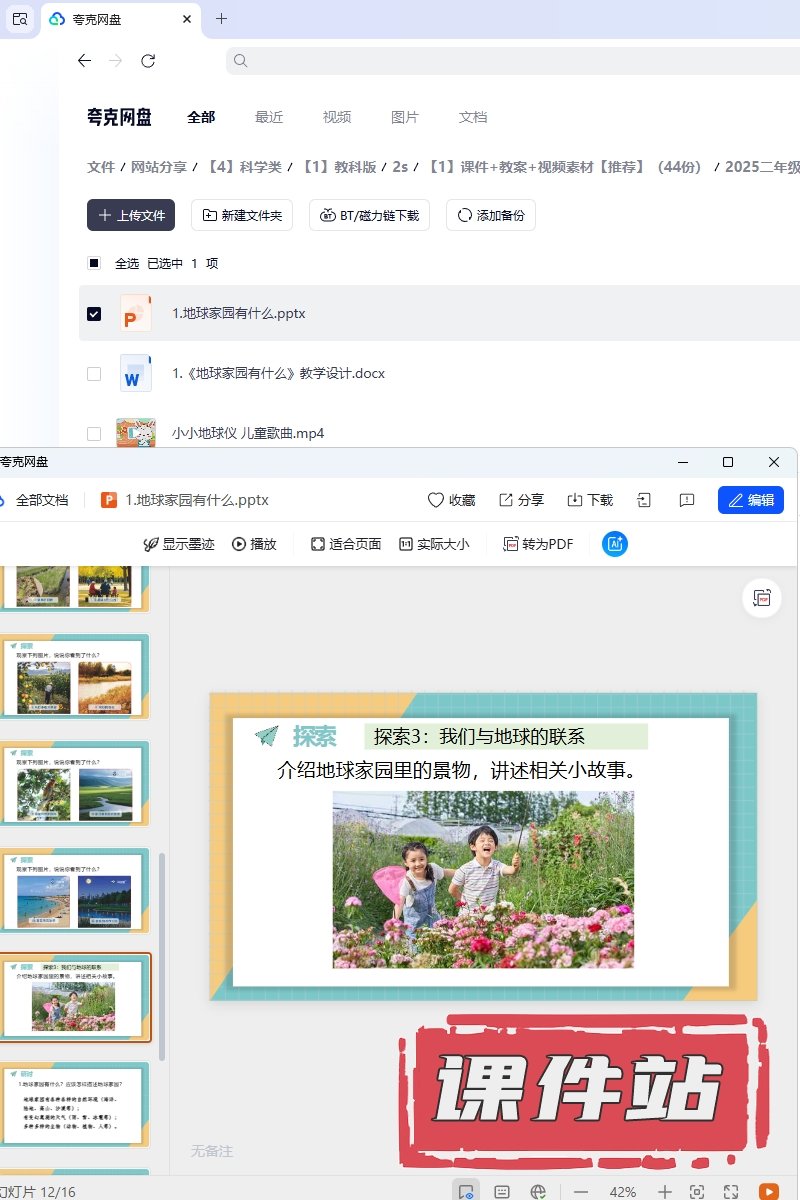Open the 文档 tab
Screen dimensions: 800x1200
point(473,117)
